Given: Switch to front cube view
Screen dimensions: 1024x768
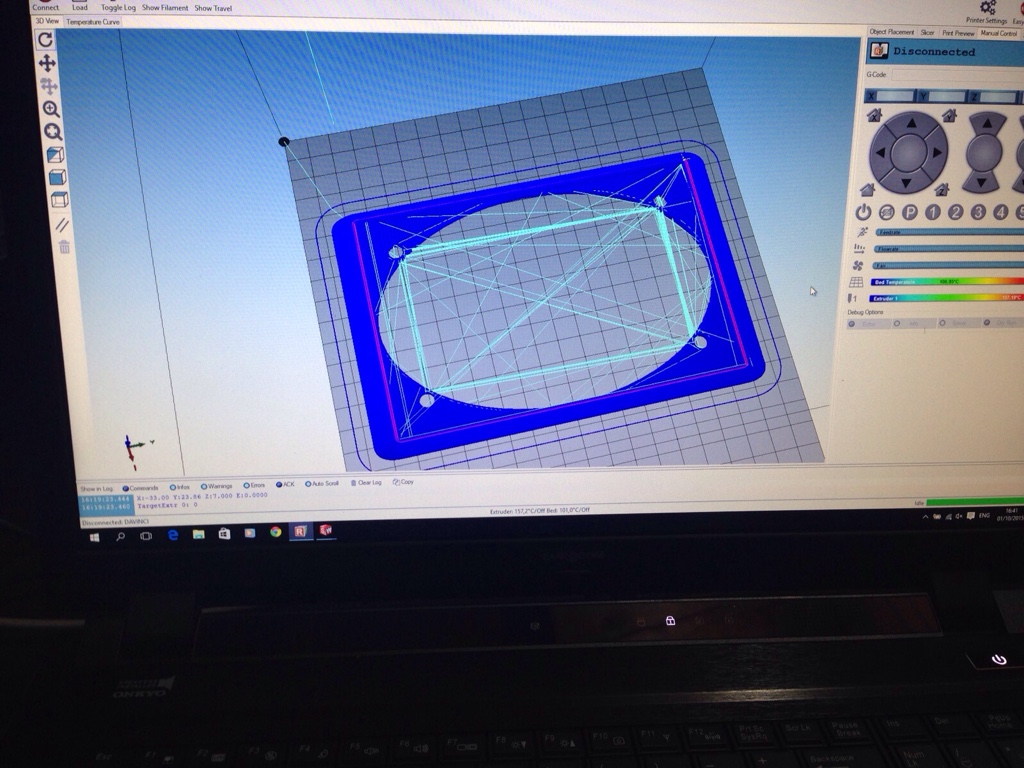Looking at the screenshot, I should pos(57,177).
